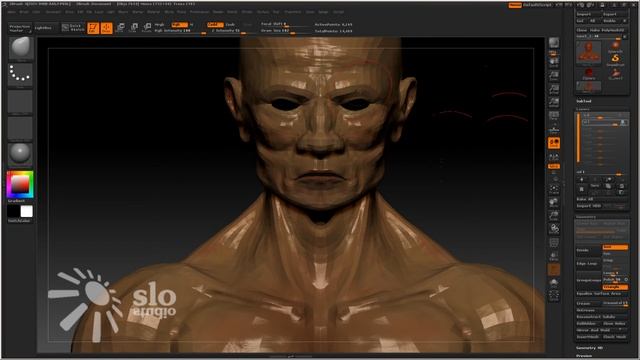
Task: Click the main color picker square
Action: (20, 184)
